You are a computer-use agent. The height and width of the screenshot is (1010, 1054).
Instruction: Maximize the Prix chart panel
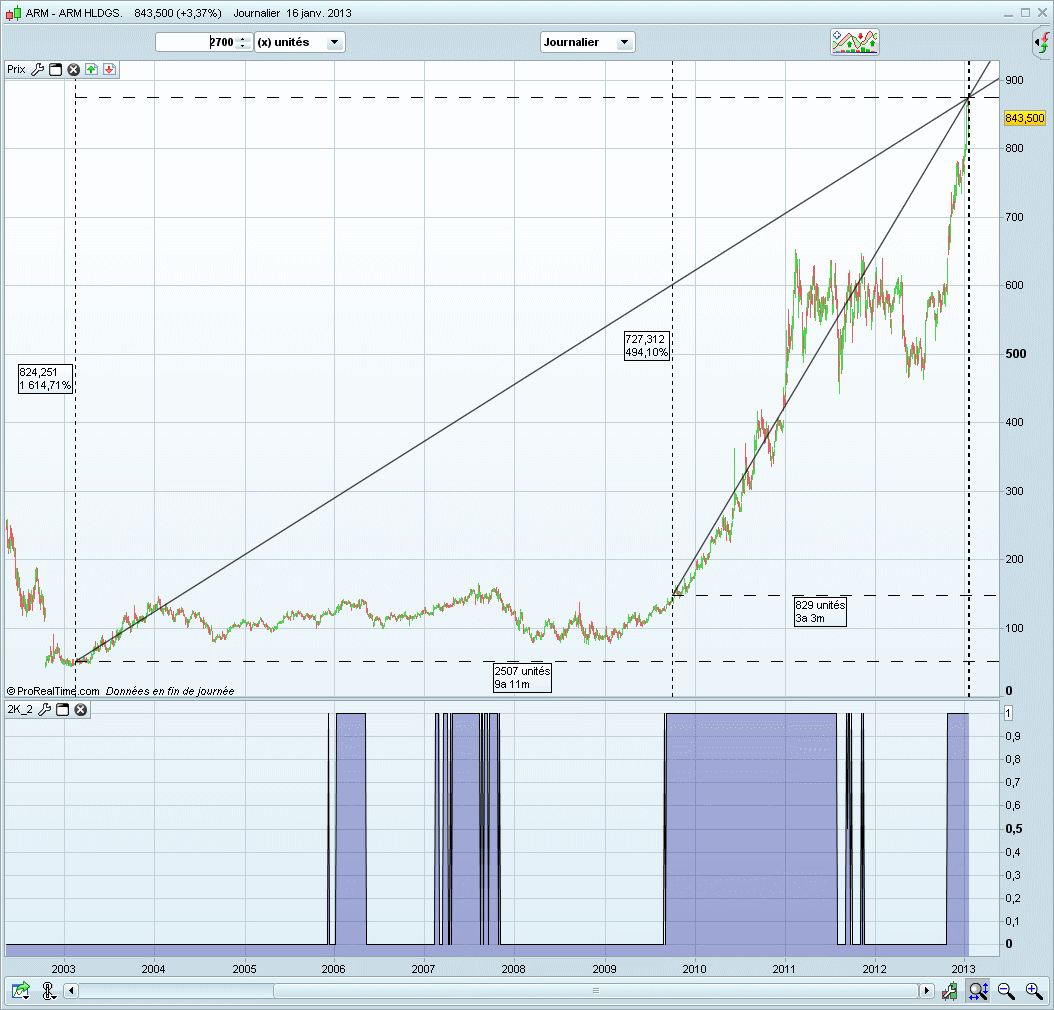point(56,70)
